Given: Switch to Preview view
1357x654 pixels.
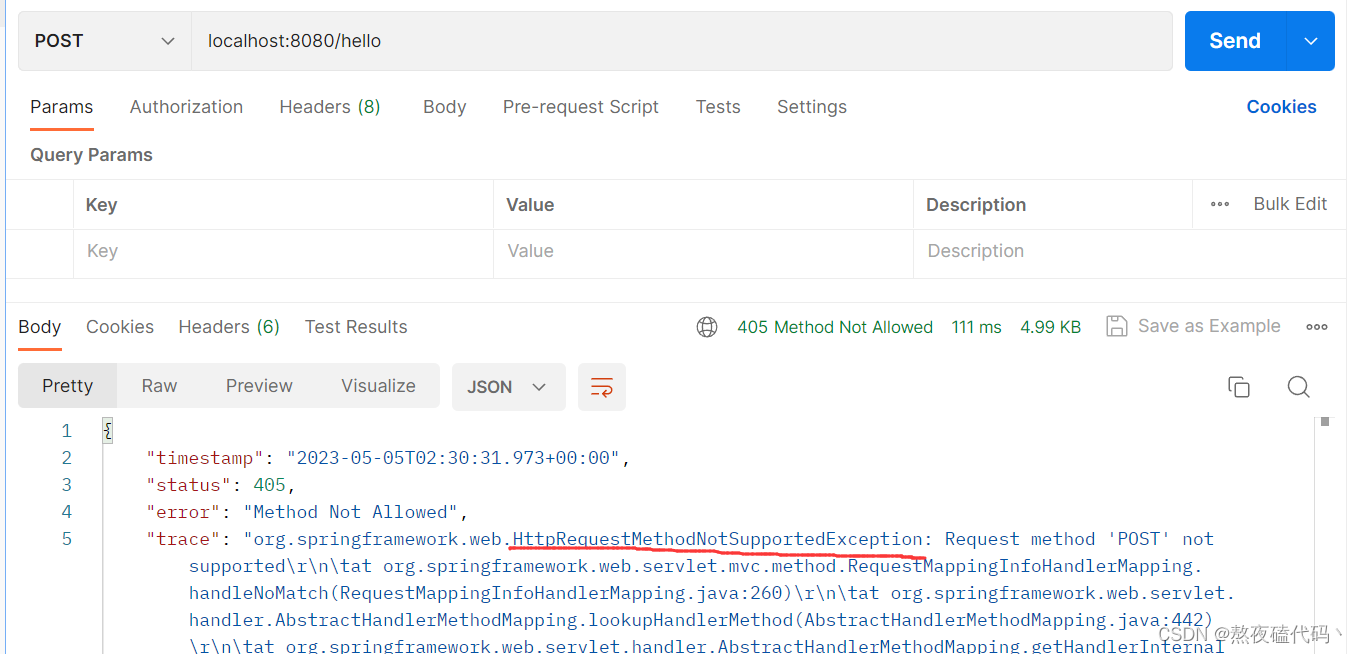Looking at the screenshot, I should click(x=259, y=386).
